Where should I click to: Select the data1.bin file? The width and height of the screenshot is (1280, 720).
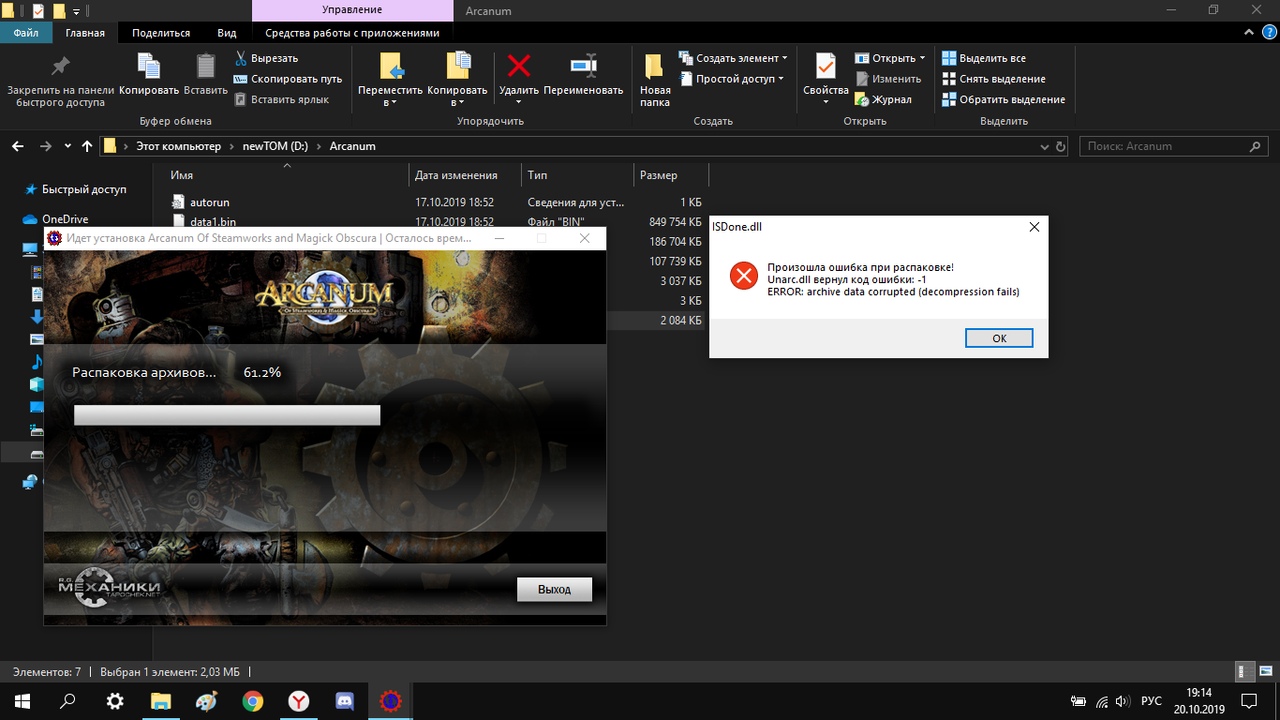coord(212,222)
